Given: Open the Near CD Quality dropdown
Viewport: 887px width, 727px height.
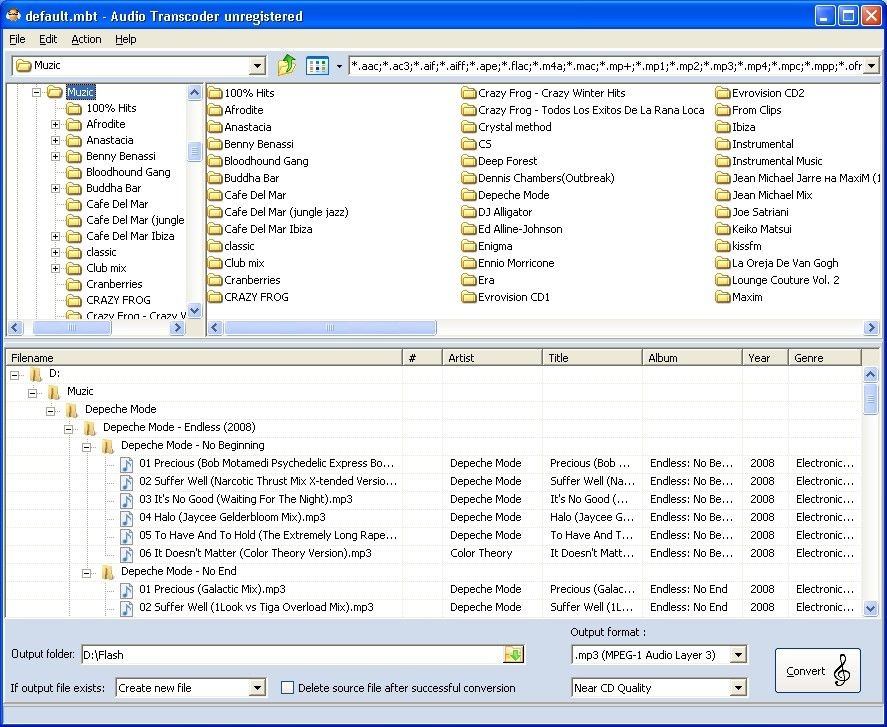Looking at the screenshot, I should pos(738,688).
